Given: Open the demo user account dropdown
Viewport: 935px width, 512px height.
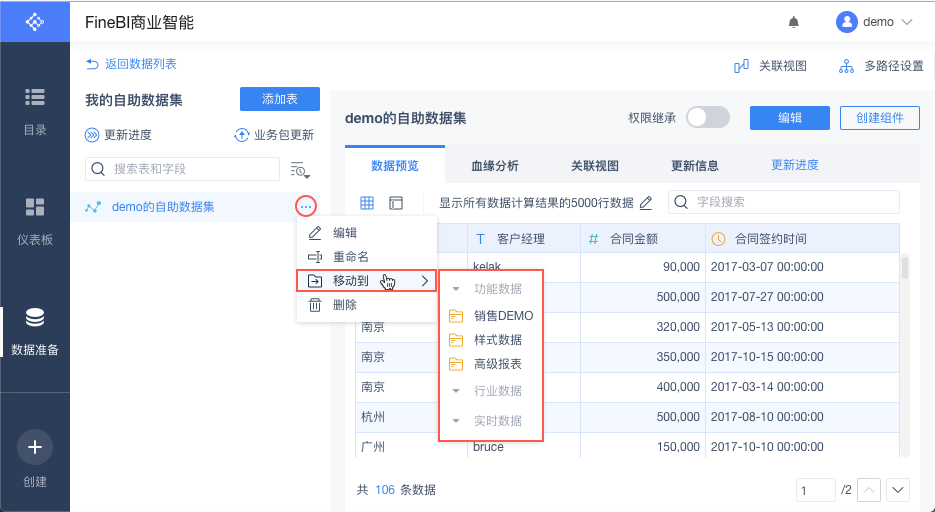Looking at the screenshot, I should pos(875,21).
